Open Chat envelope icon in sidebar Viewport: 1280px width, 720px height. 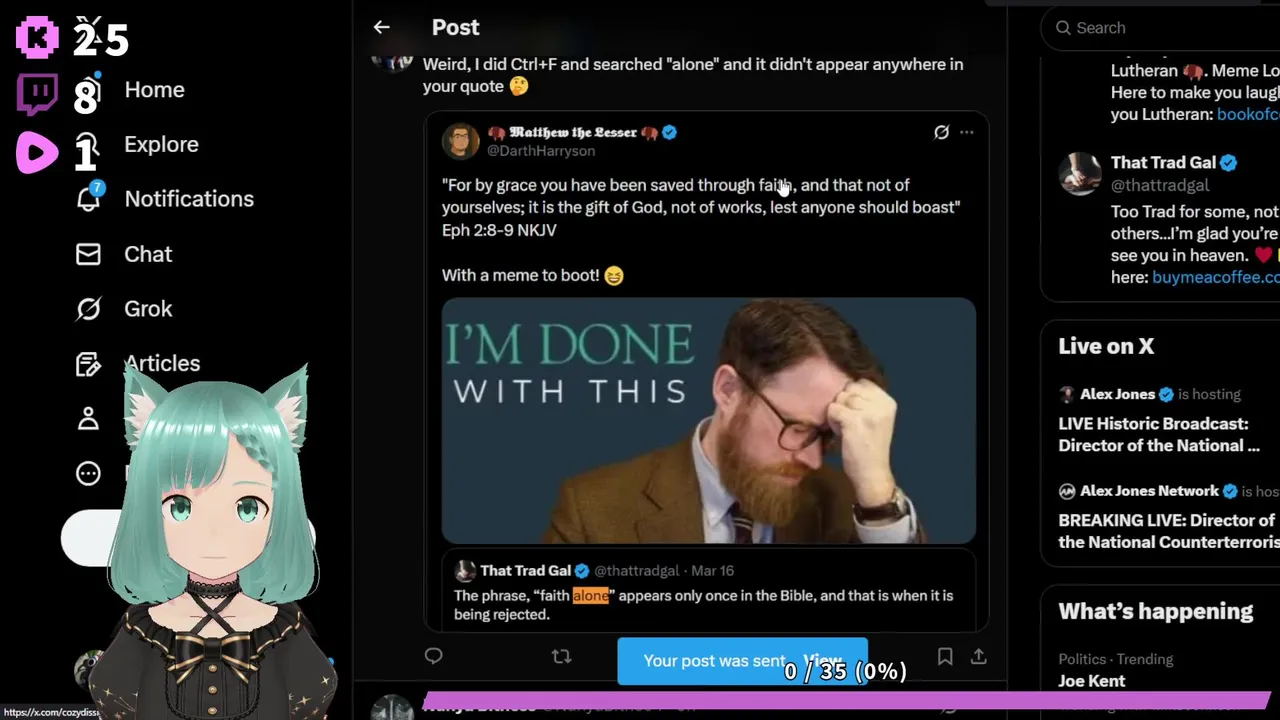[88, 254]
